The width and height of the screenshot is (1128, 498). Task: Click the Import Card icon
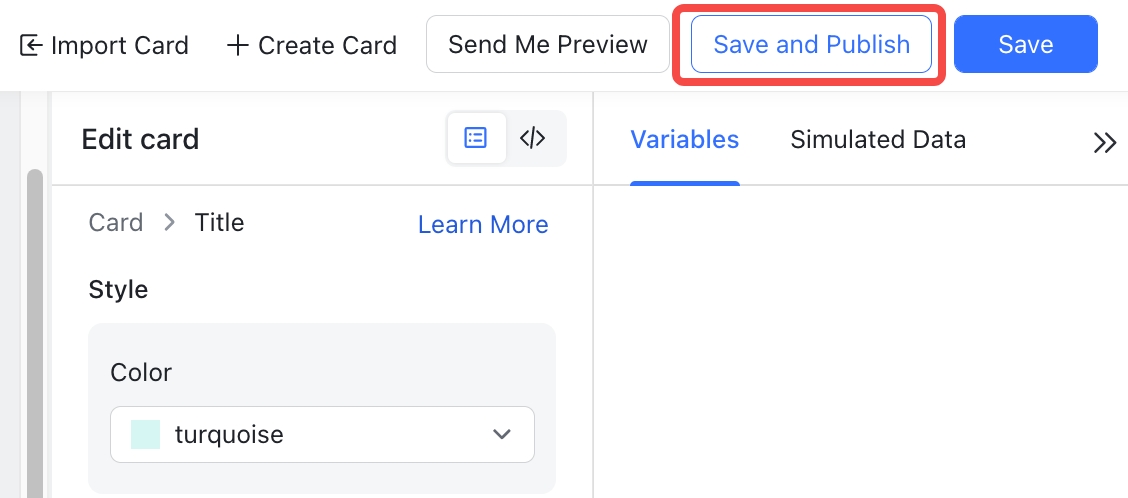(x=31, y=45)
